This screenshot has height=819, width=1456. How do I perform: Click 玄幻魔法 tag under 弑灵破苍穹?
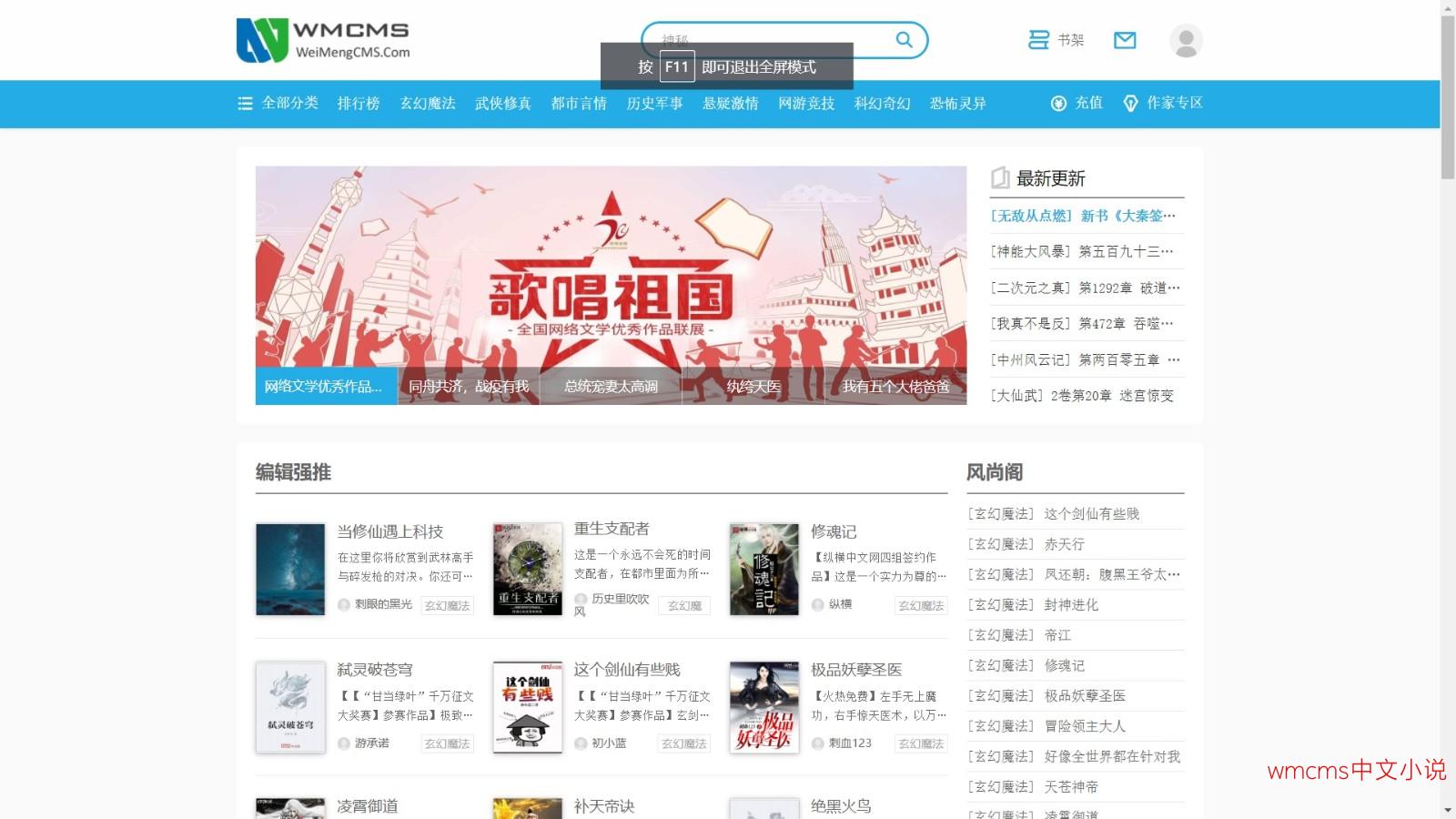[x=448, y=744]
